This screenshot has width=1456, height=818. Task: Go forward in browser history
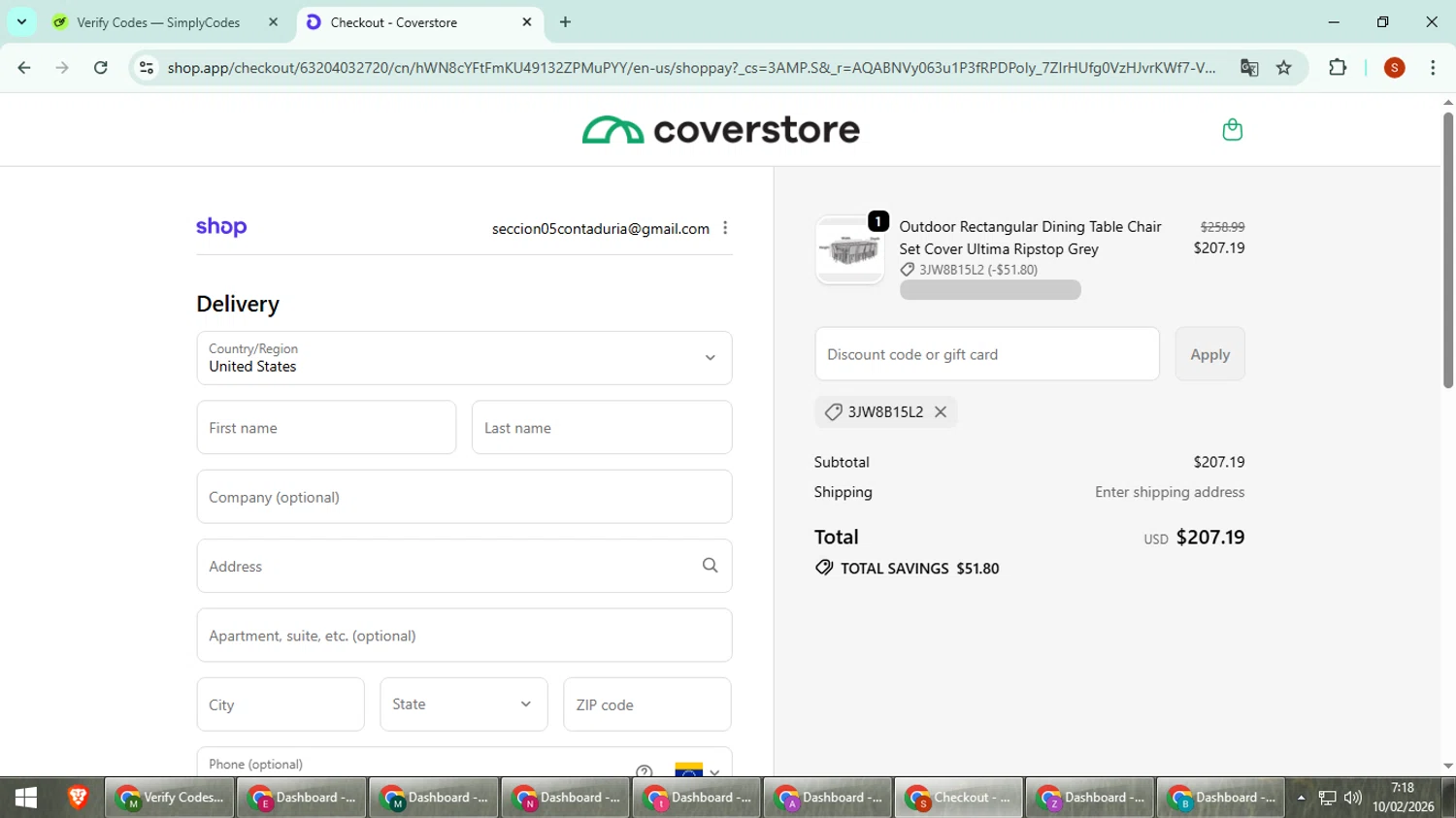(x=62, y=68)
